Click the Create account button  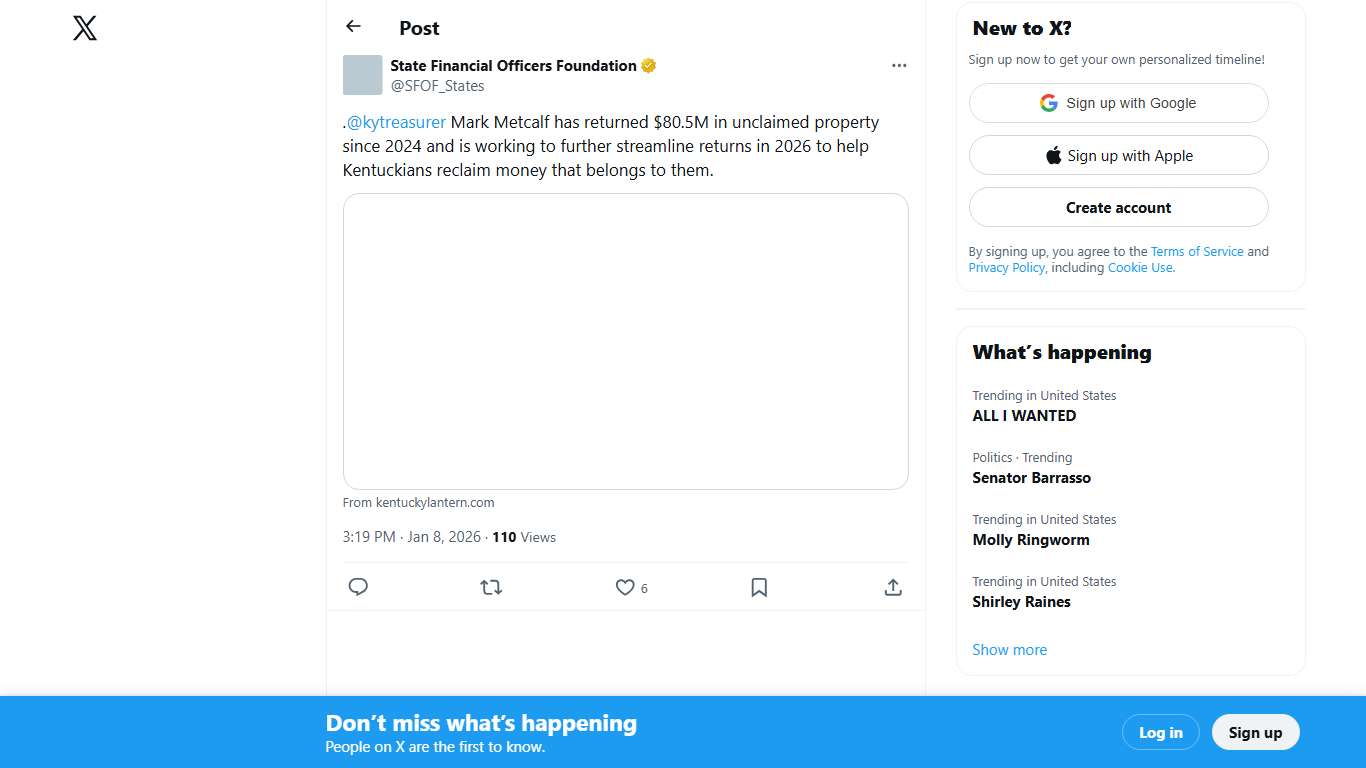(x=1118, y=208)
